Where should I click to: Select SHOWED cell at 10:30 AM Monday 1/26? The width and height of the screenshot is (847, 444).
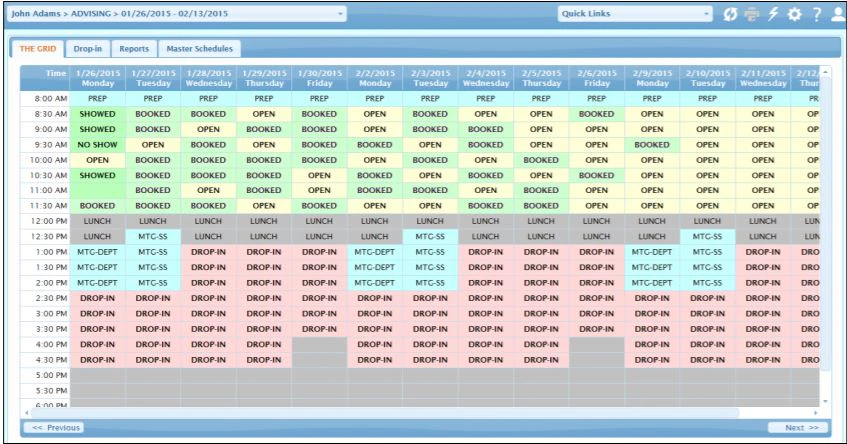(x=98, y=175)
